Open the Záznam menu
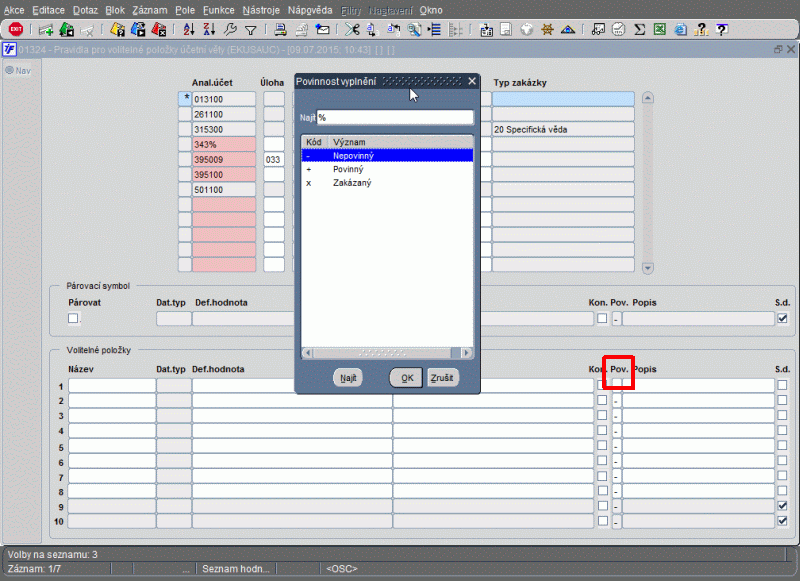Viewport: 800px width, 581px height. (x=149, y=10)
